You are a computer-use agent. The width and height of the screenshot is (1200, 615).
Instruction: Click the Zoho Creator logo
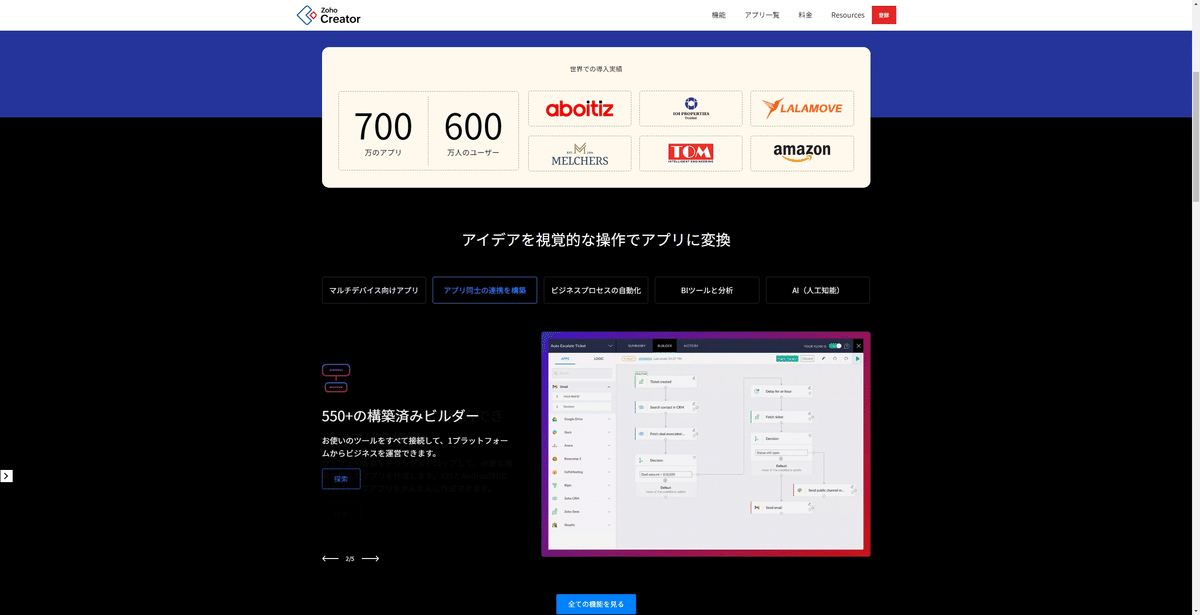click(x=329, y=15)
